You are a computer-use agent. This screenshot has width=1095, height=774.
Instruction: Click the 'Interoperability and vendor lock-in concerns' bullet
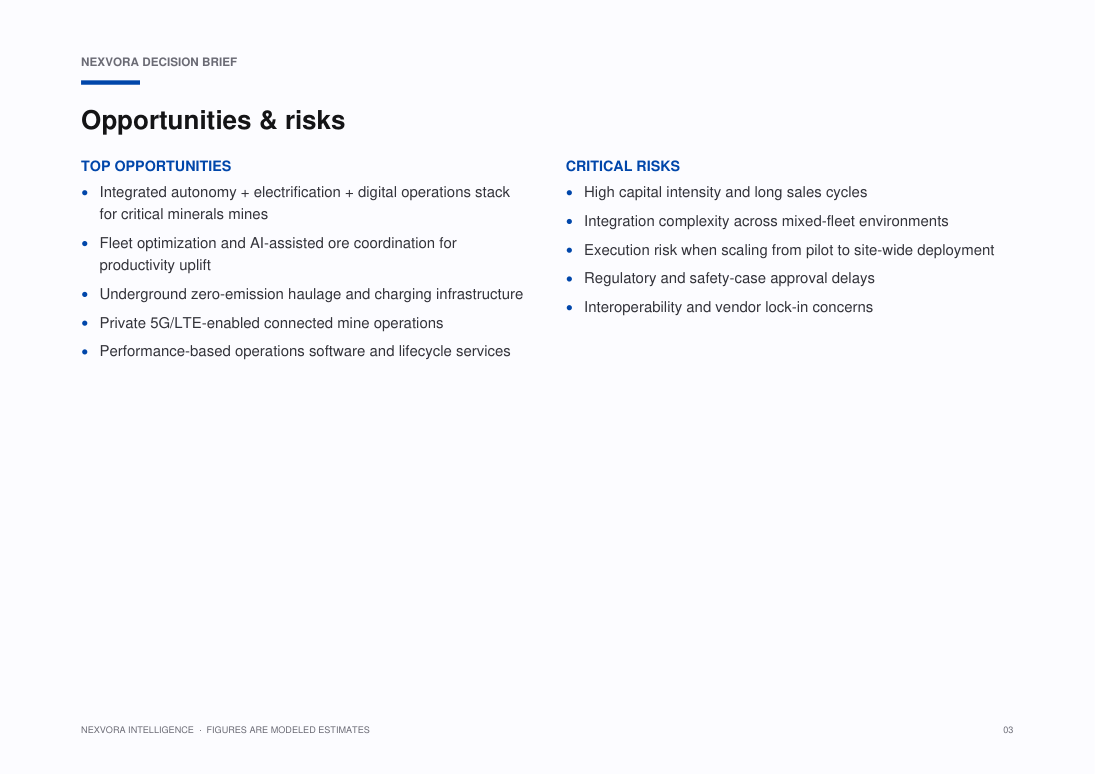point(728,307)
